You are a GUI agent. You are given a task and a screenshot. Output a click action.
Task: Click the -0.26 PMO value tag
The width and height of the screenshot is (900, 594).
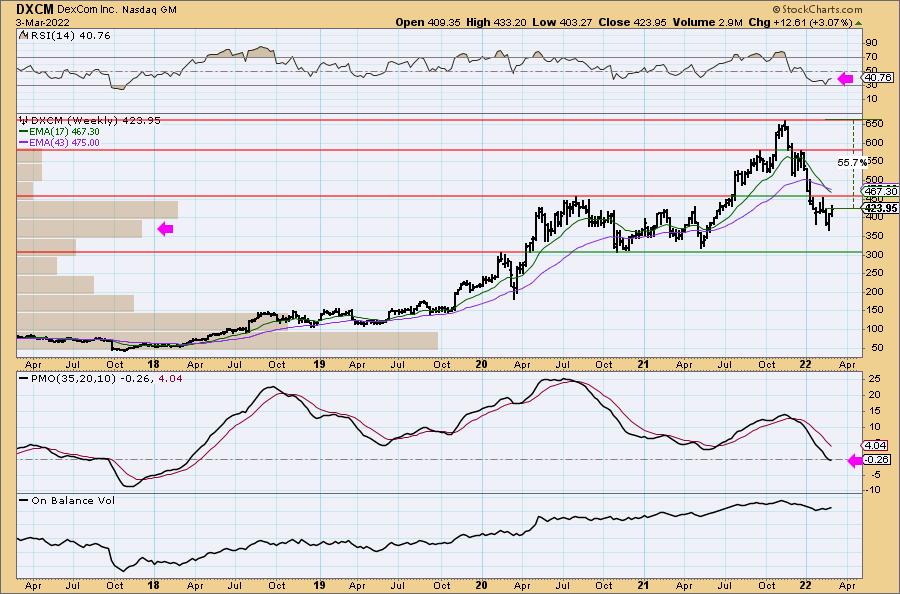877,460
